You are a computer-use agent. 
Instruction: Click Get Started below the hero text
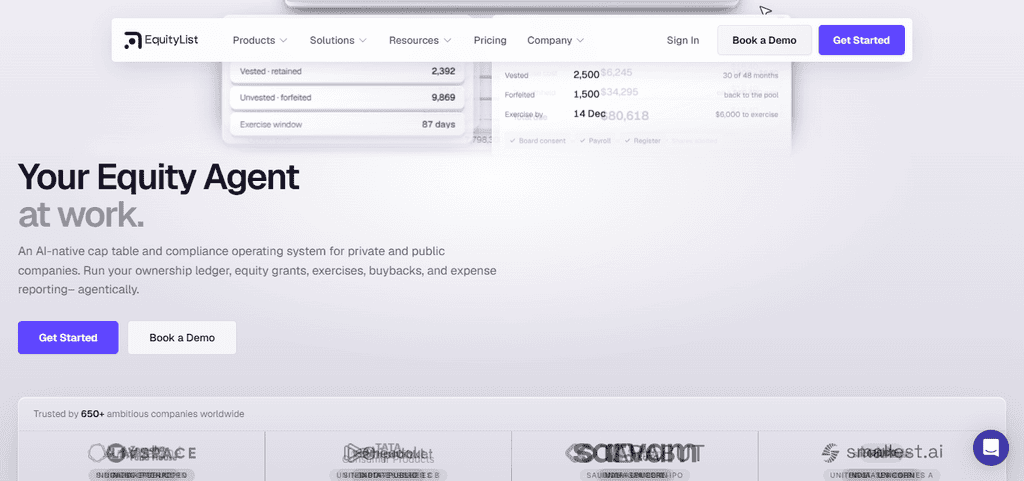pos(68,337)
